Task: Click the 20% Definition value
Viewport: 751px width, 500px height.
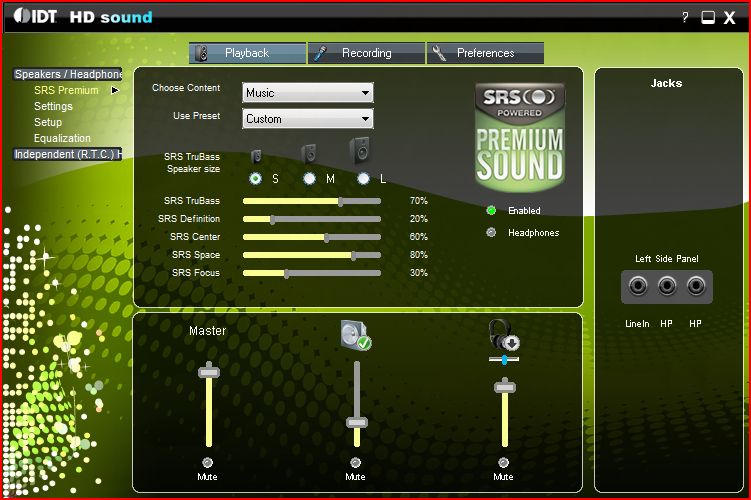Action: pos(419,219)
